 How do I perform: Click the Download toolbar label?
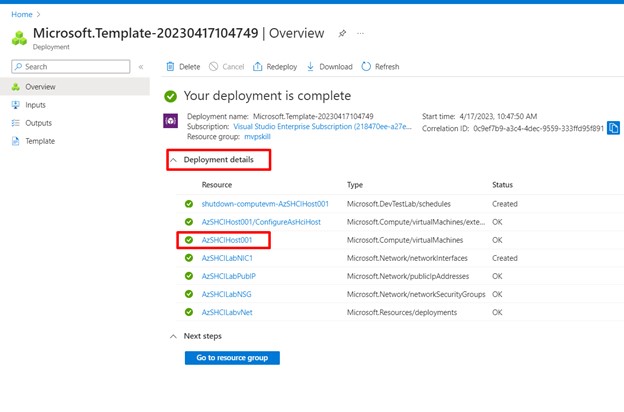[336, 67]
